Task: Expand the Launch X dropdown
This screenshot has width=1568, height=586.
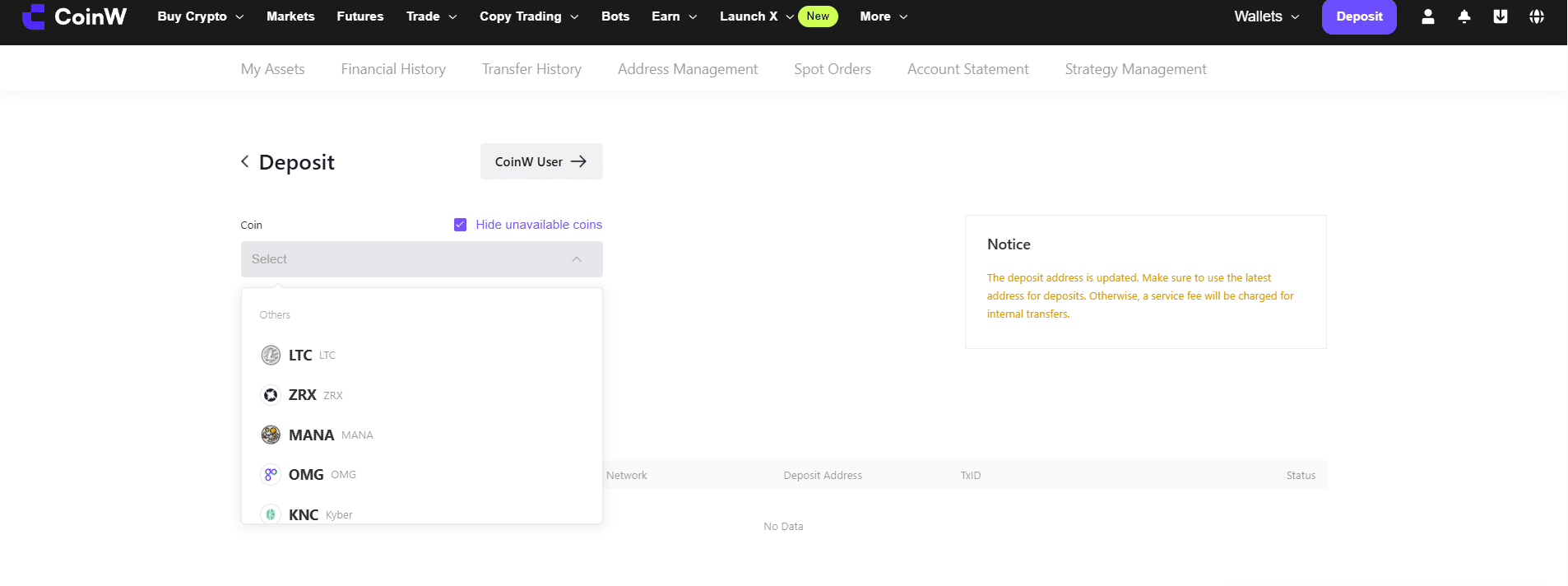Action: [756, 16]
